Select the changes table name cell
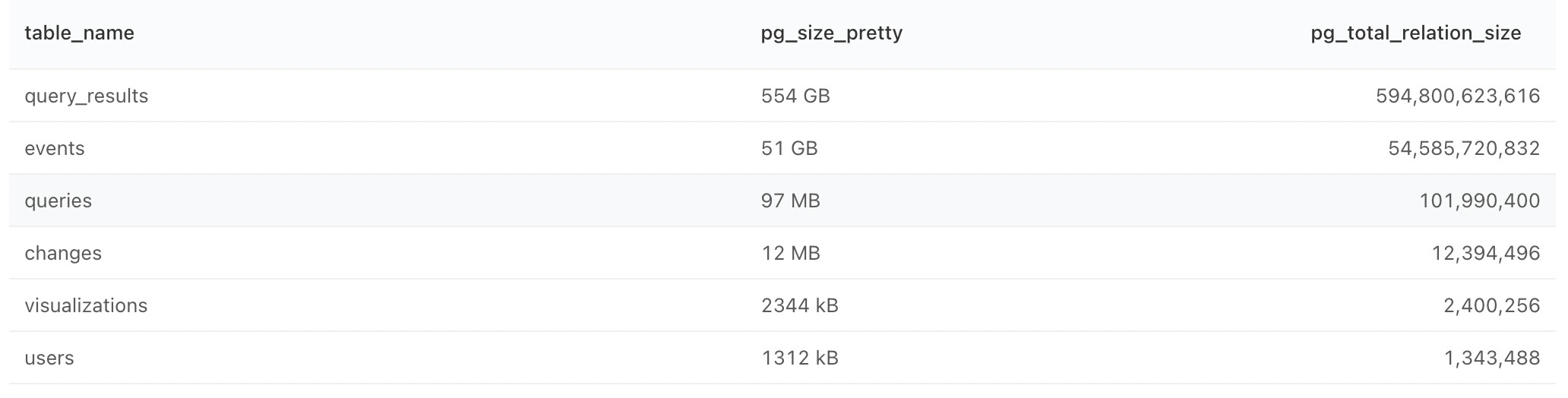The image size is (1568, 398). (63, 254)
